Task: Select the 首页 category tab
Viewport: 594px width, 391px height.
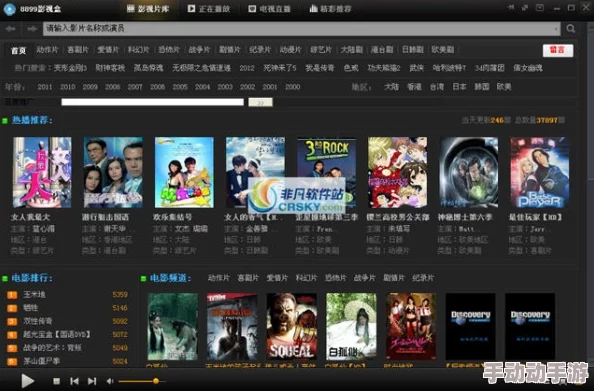Action: point(18,50)
